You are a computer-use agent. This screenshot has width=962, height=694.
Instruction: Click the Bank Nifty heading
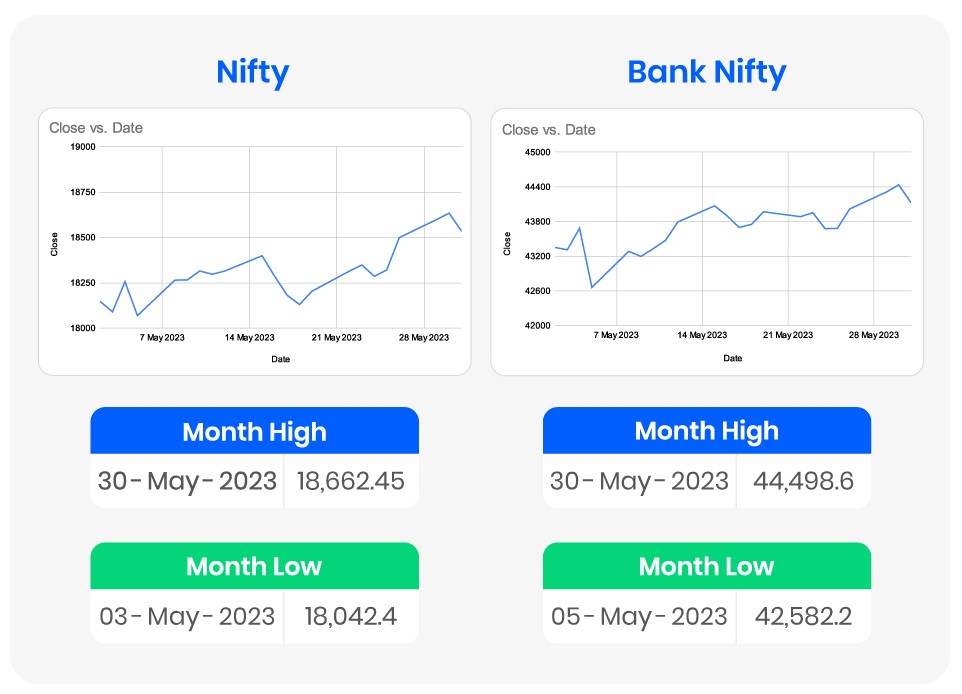(706, 73)
